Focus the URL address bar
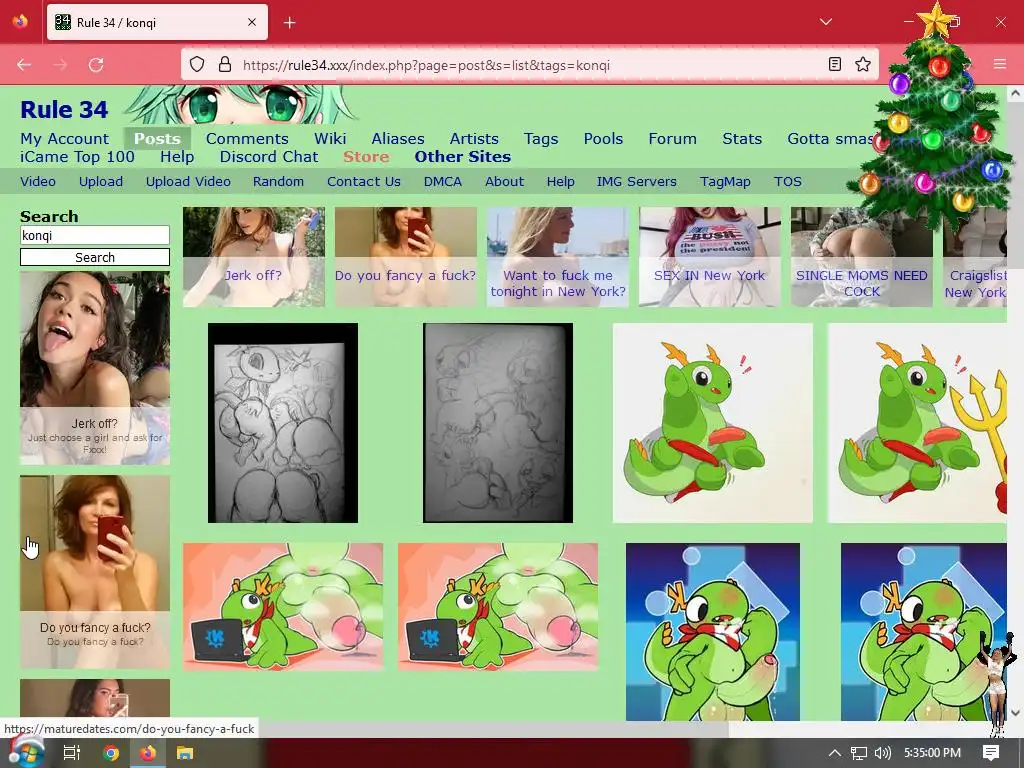 pos(529,65)
